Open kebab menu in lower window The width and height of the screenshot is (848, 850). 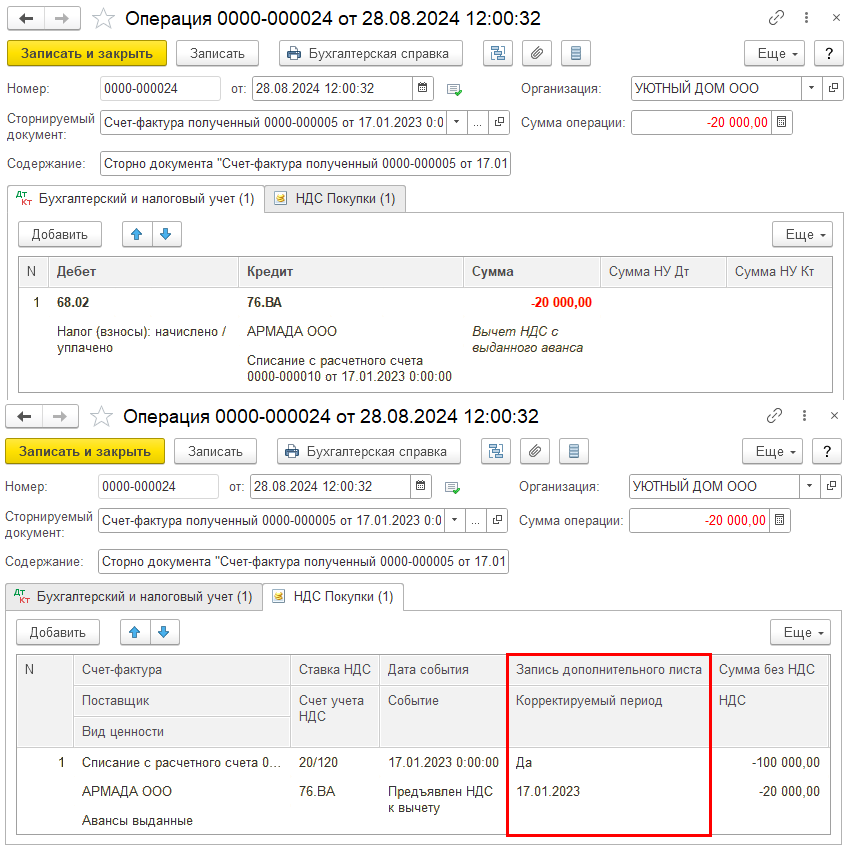point(804,416)
